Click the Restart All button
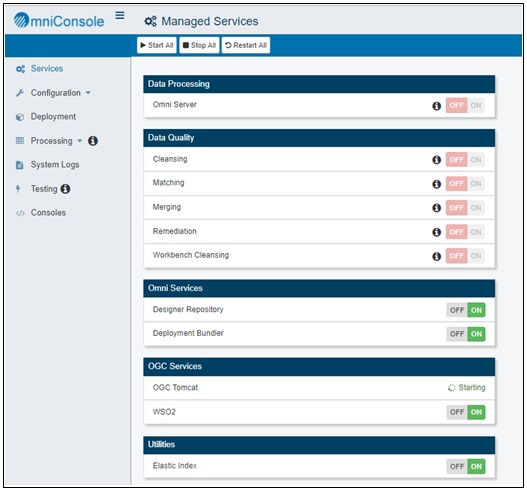 click(246, 45)
